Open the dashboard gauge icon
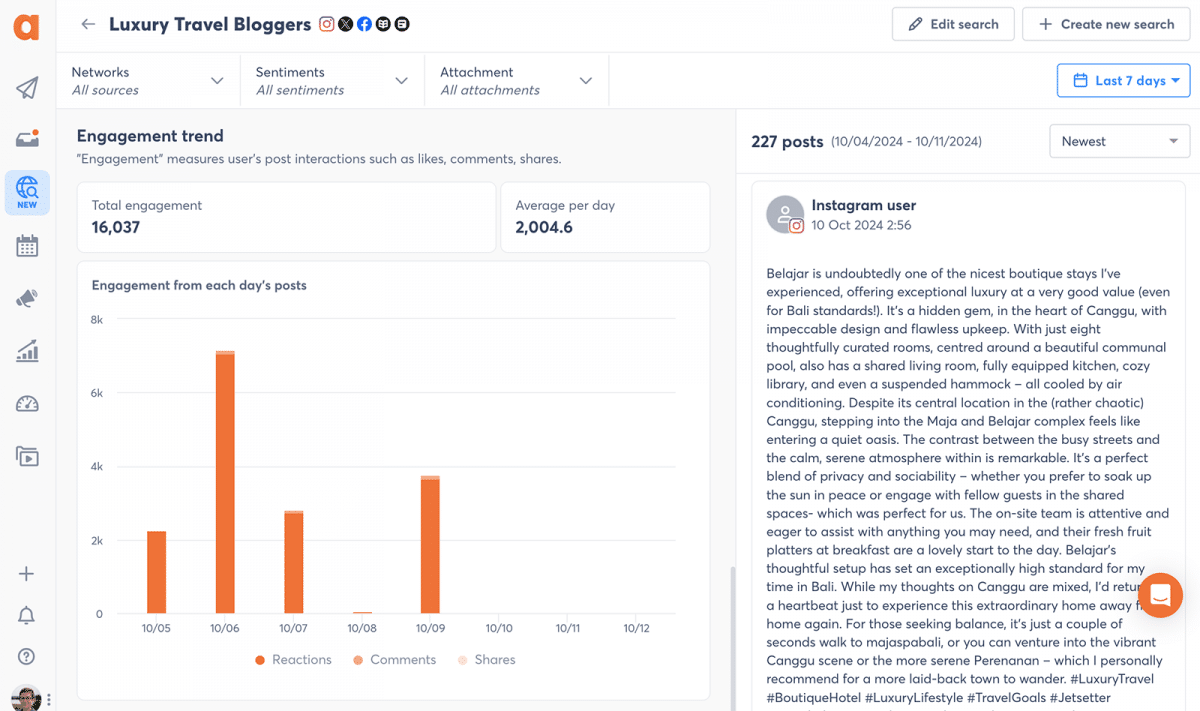 [27, 404]
